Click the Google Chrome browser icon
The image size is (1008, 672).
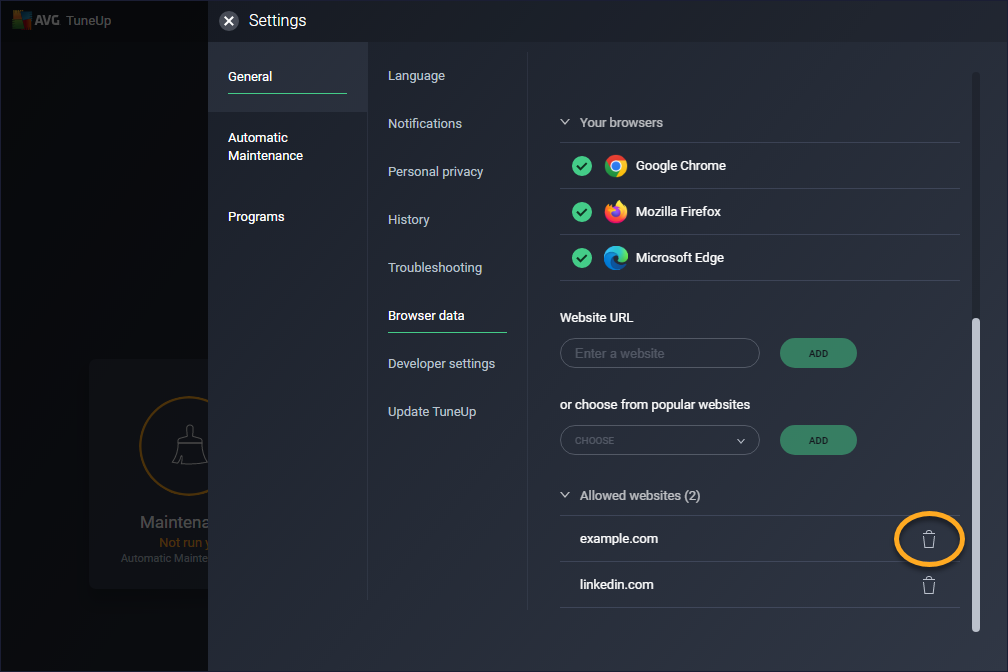pyautogui.click(x=615, y=166)
